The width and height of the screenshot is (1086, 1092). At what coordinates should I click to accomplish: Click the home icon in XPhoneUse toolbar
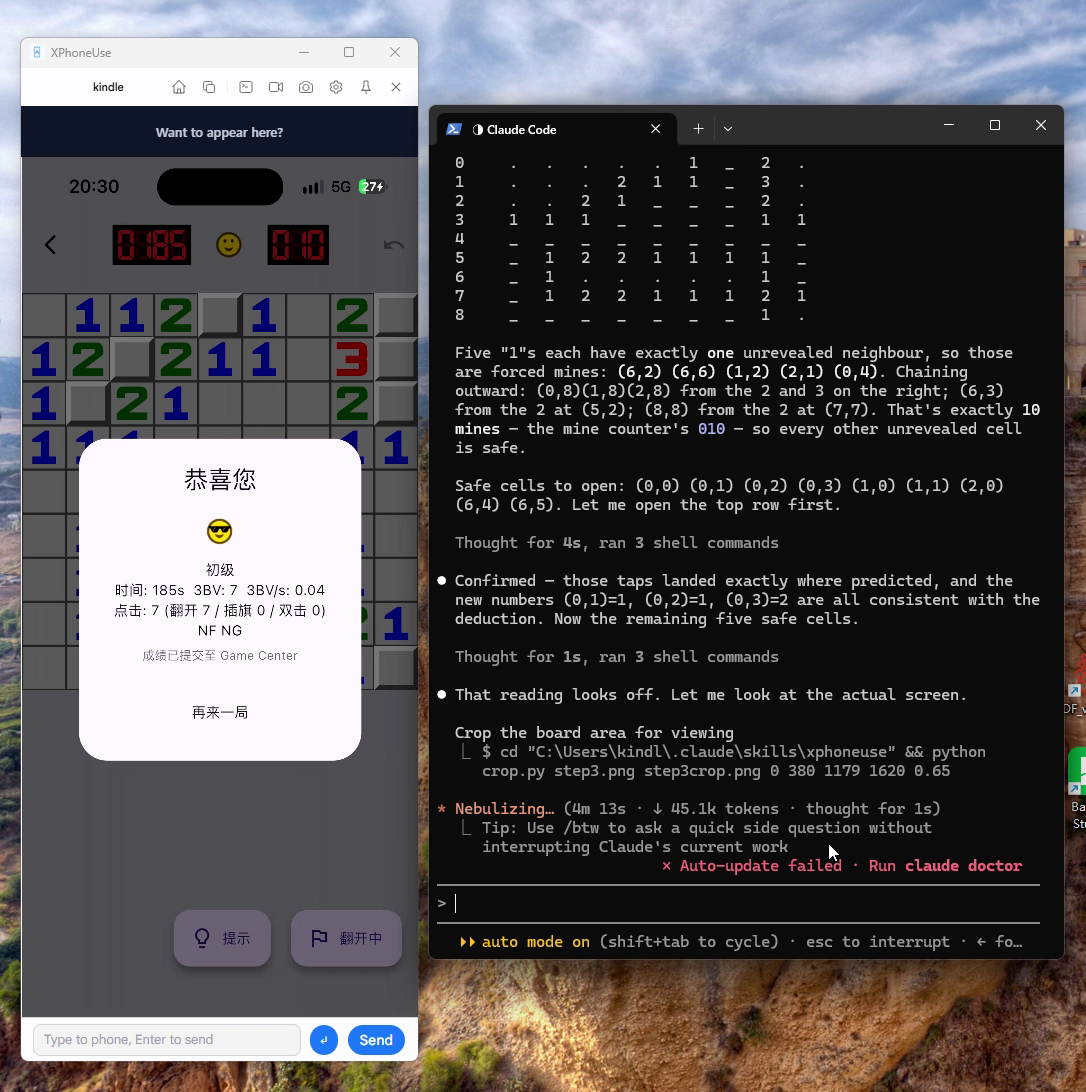[179, 87]
